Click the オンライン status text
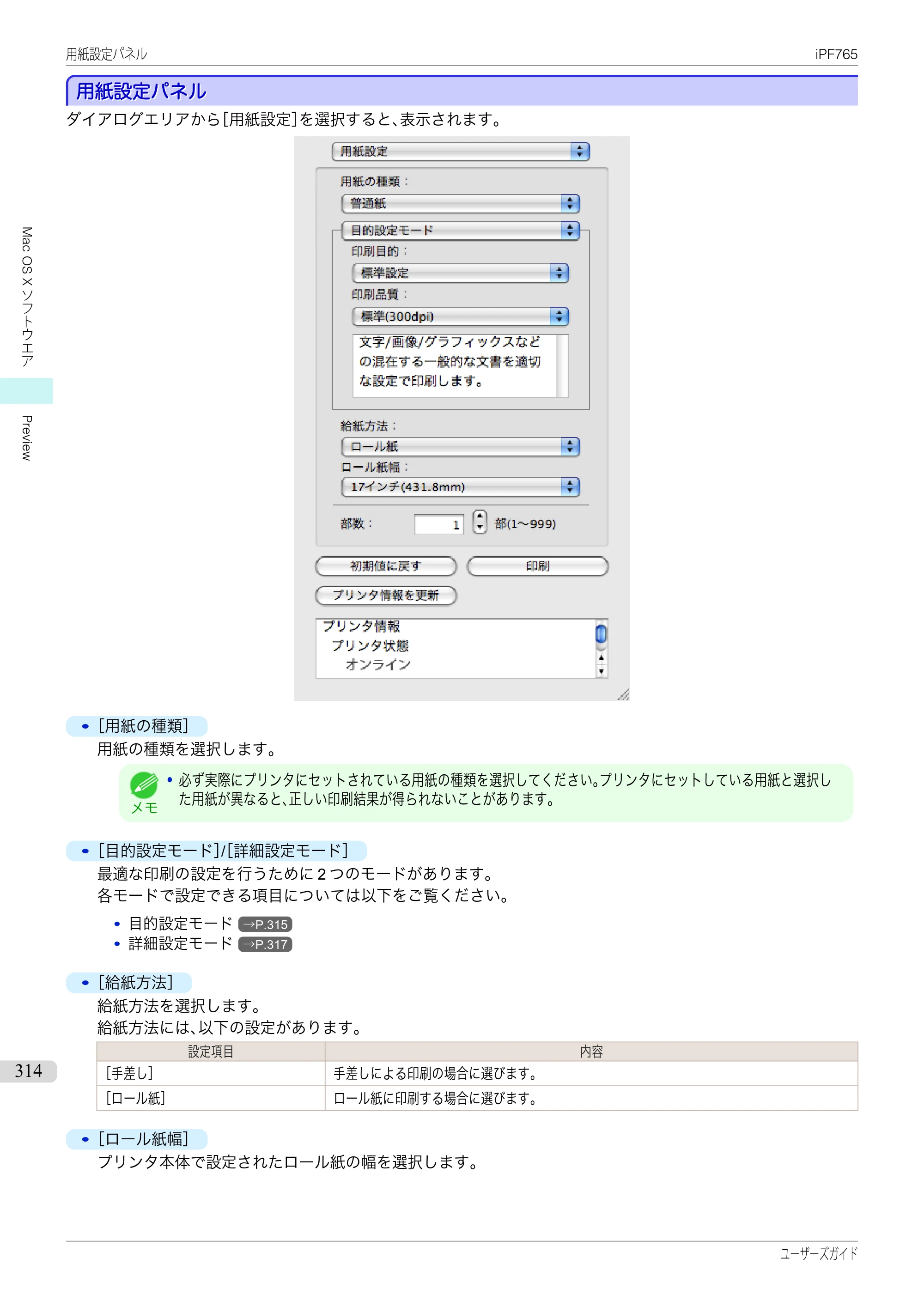The image size is (924, 1307). [378, 664]
